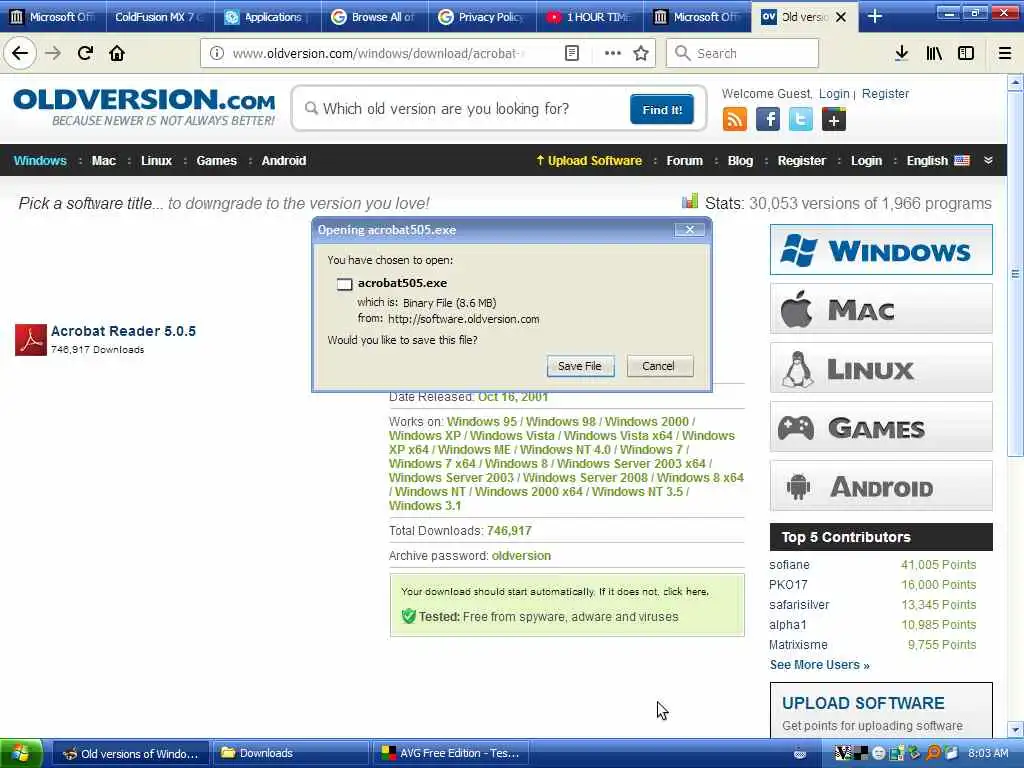This screenshot has width=1024, height=768.
Task: Switch to the ColdFusion MX 7 tab
Action: tap(159, 16)
